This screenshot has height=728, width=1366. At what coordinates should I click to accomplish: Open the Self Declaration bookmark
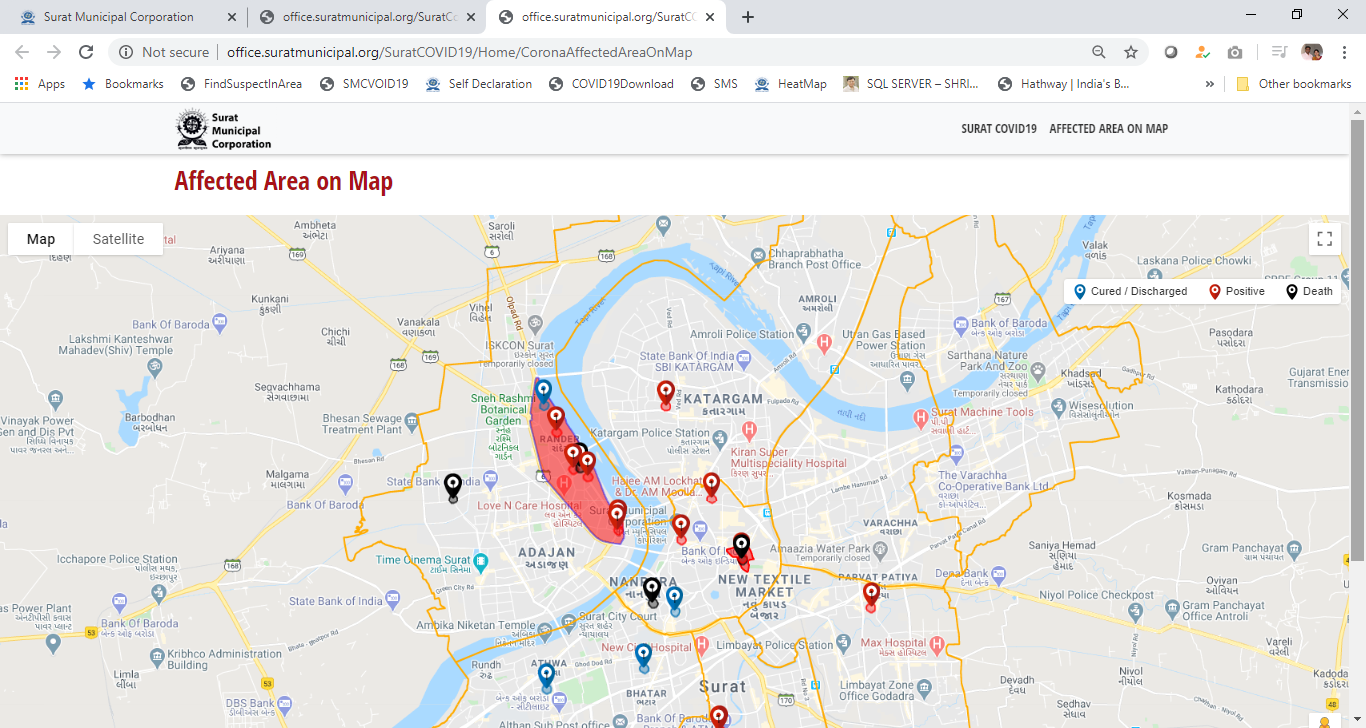tap(479, 84)
